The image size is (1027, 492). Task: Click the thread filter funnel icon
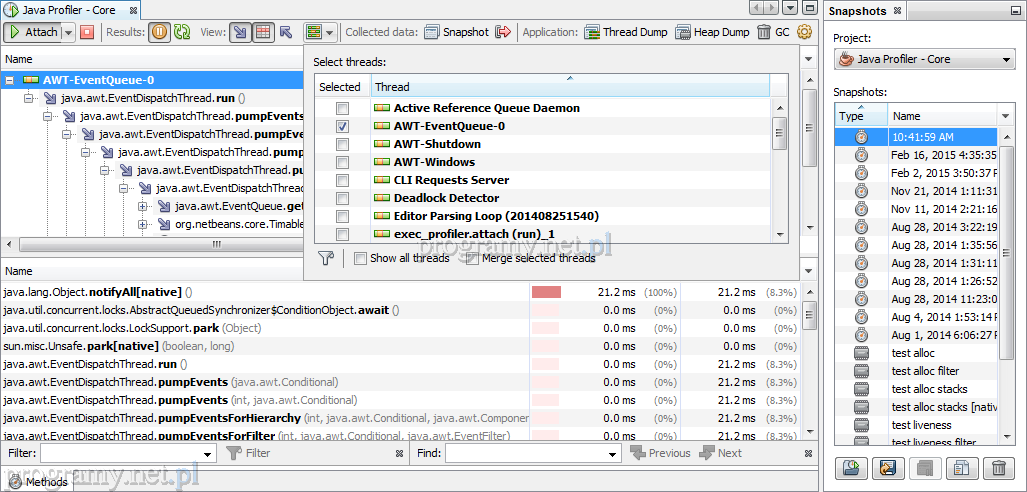pos(326,258)
